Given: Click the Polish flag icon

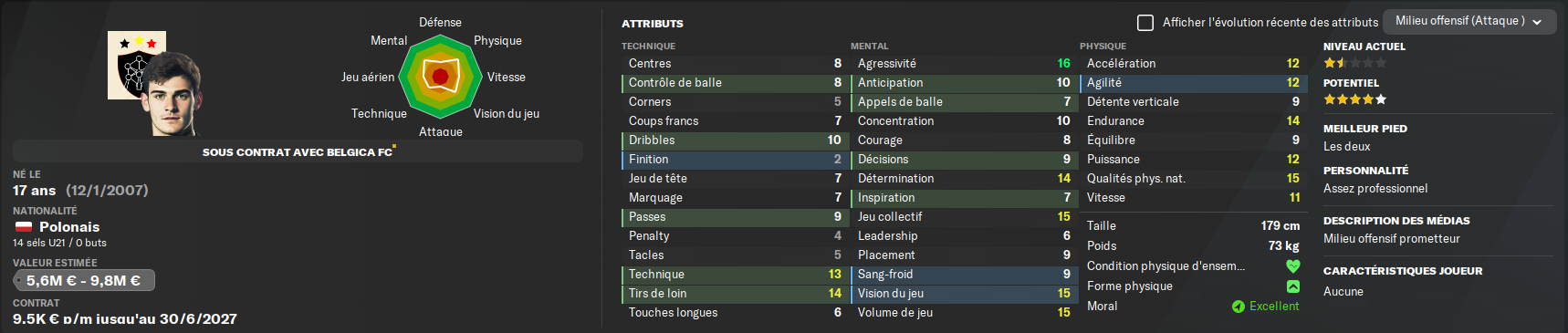Looking at the screenshot, I should click(24, 227).
